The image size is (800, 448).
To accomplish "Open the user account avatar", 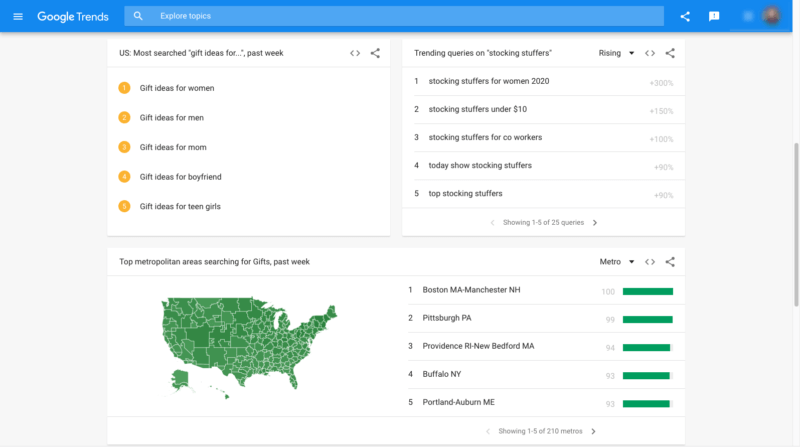I will (771, 16).
